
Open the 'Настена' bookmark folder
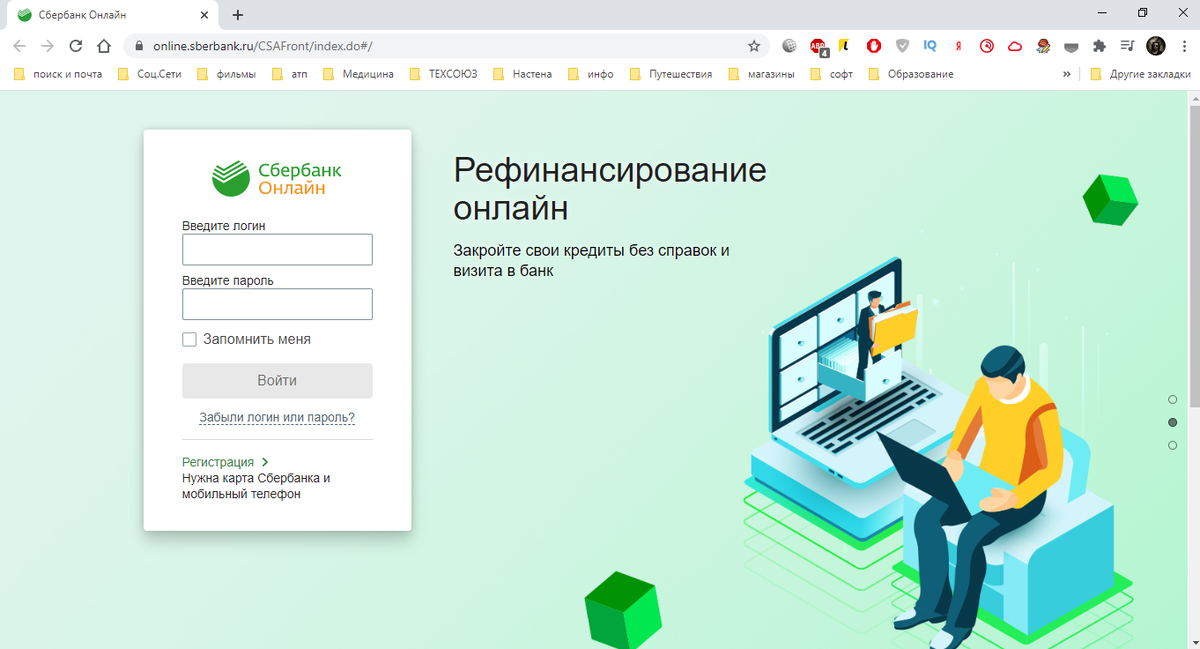pos(522,74)
